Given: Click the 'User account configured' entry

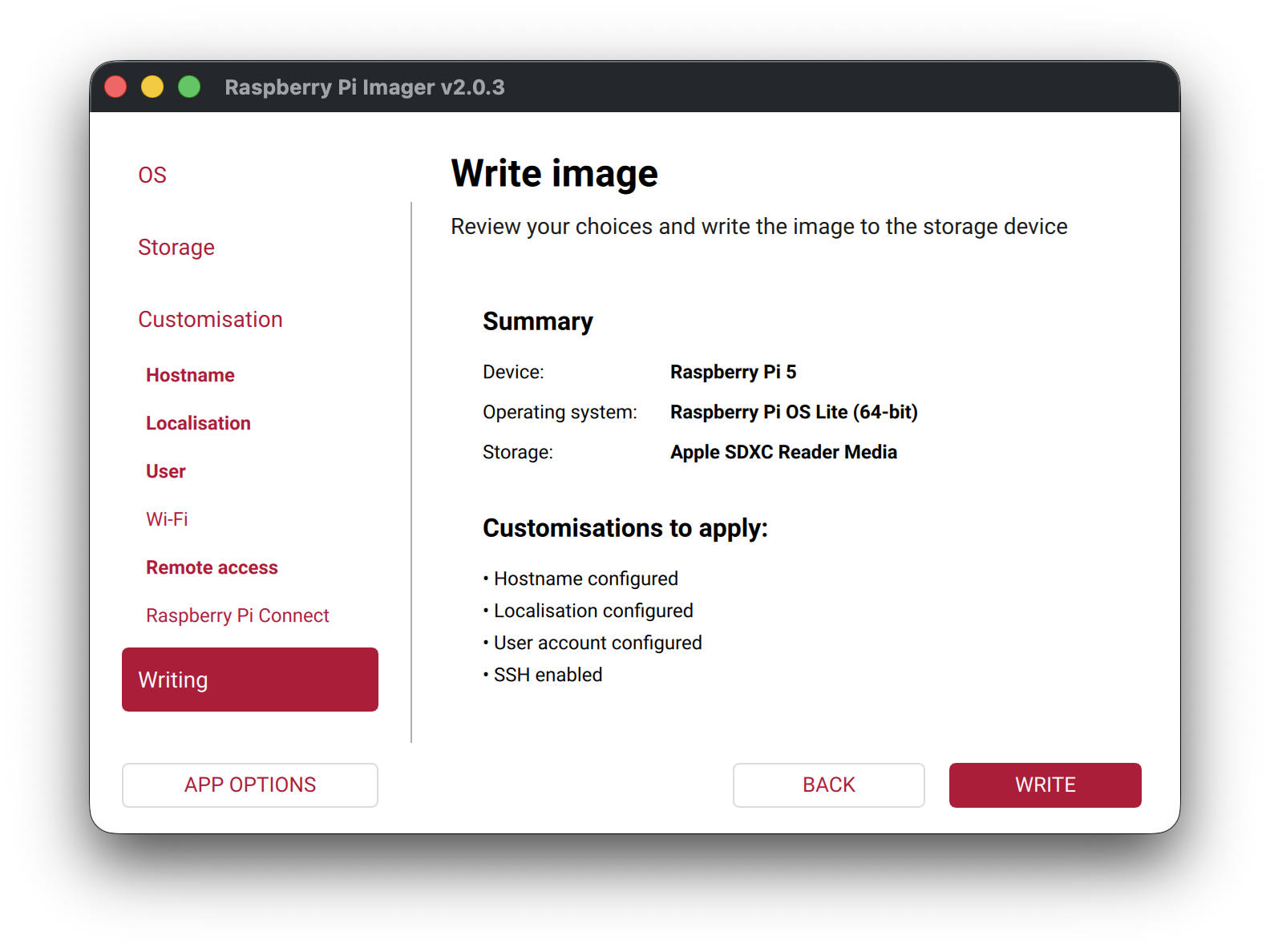Looking at the screenshot, I should tap(598, 643).
